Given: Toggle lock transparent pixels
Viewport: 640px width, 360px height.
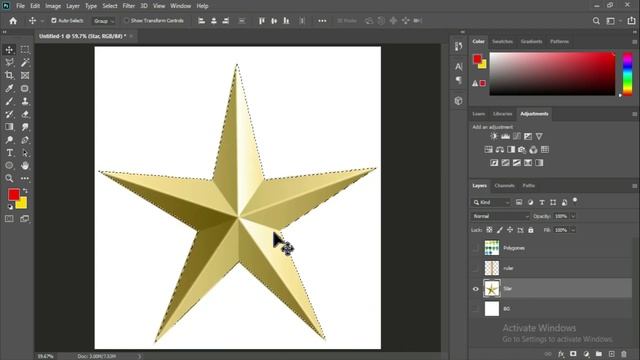Looking at the screenshot, I should click(489, 230).
